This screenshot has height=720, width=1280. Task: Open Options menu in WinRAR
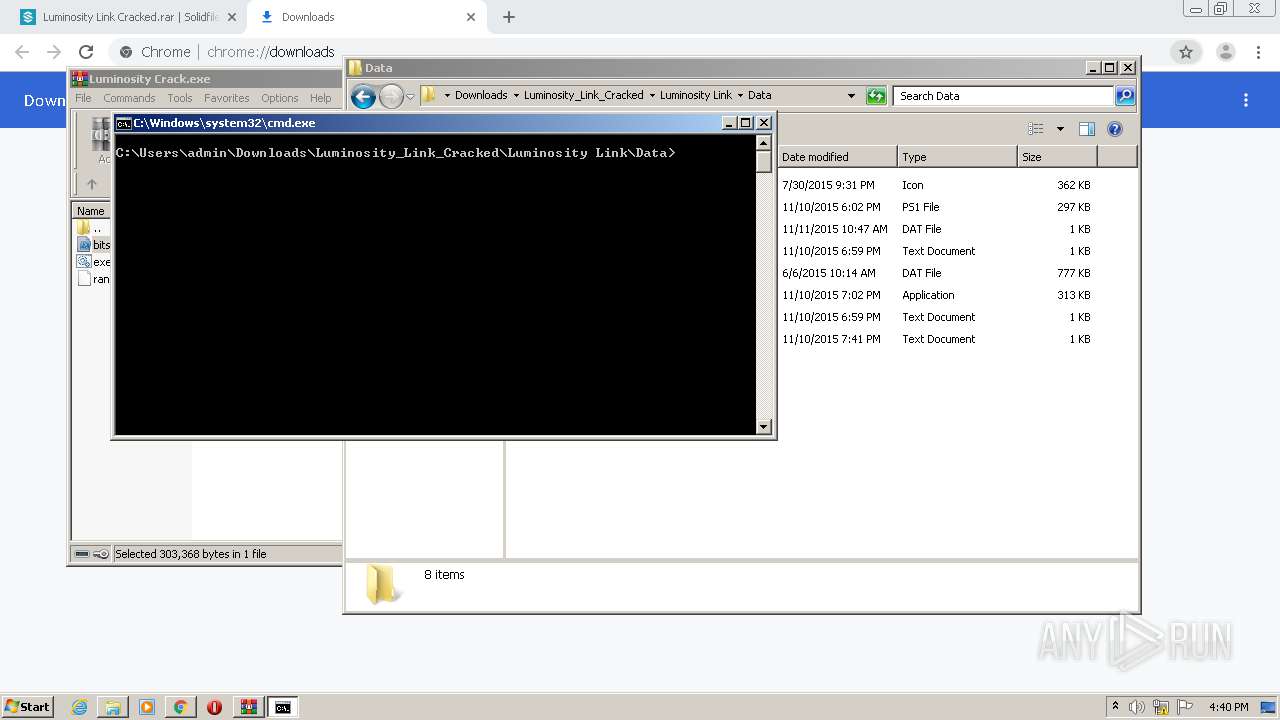(280, 98)
